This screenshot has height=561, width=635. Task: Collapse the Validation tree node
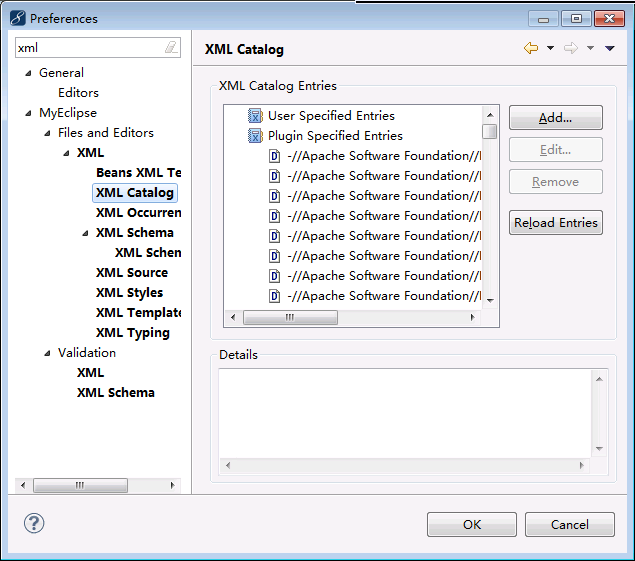click(47, 353)
